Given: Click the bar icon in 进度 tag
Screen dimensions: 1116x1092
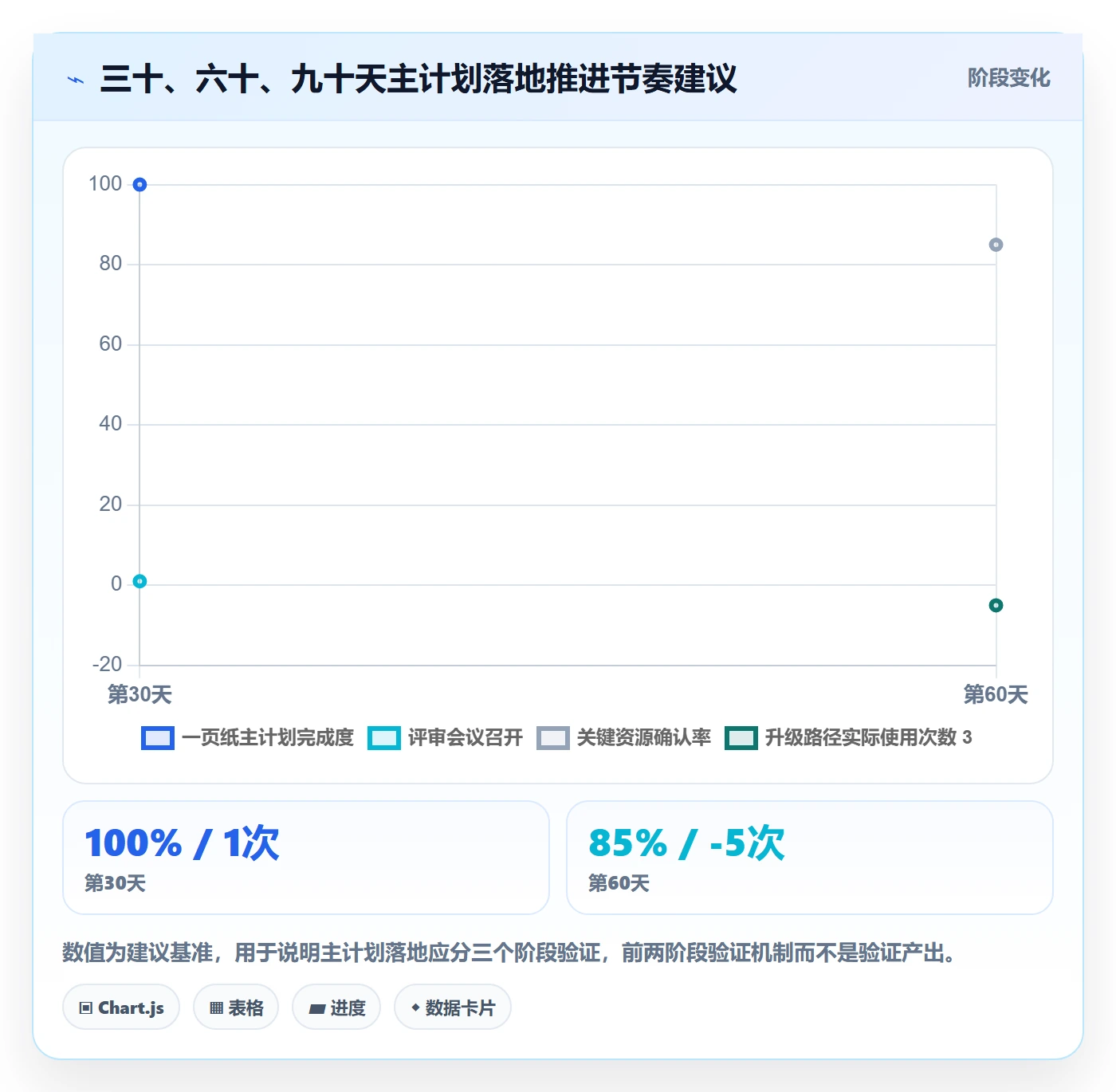Looking at the screenshot, I should pyautogui.click(x=316, y=1009).
